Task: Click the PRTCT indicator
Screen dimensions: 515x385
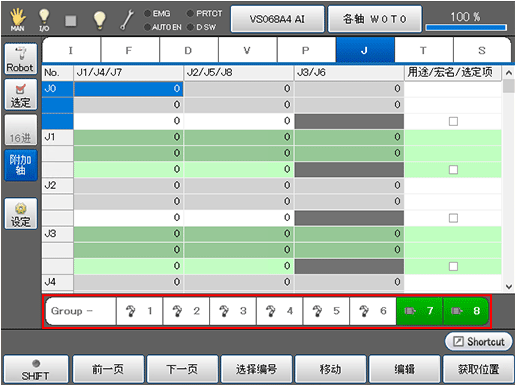Action: (x=205, y=14)
